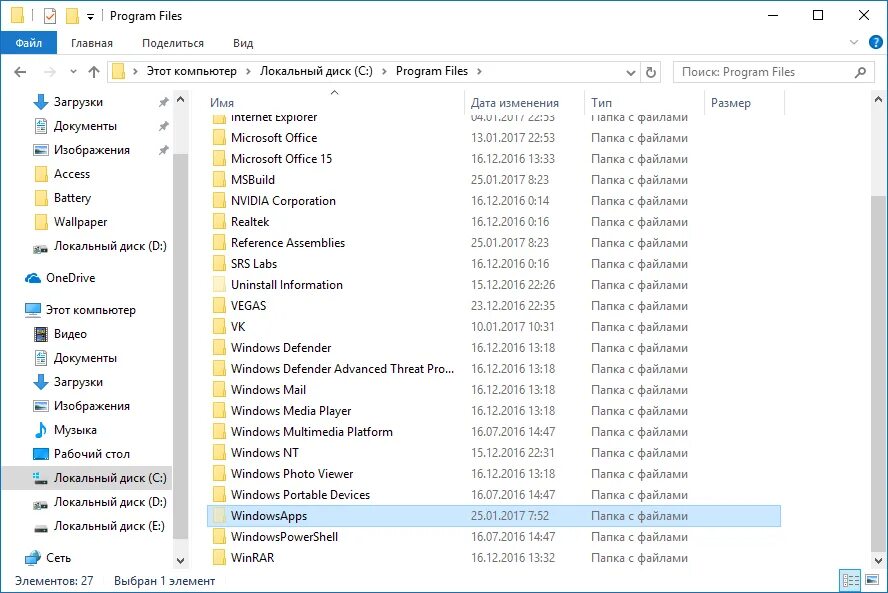Click the navigation pane scrollbar up arrow
Viewport: 888px width, 593px height.
[181, 100]
